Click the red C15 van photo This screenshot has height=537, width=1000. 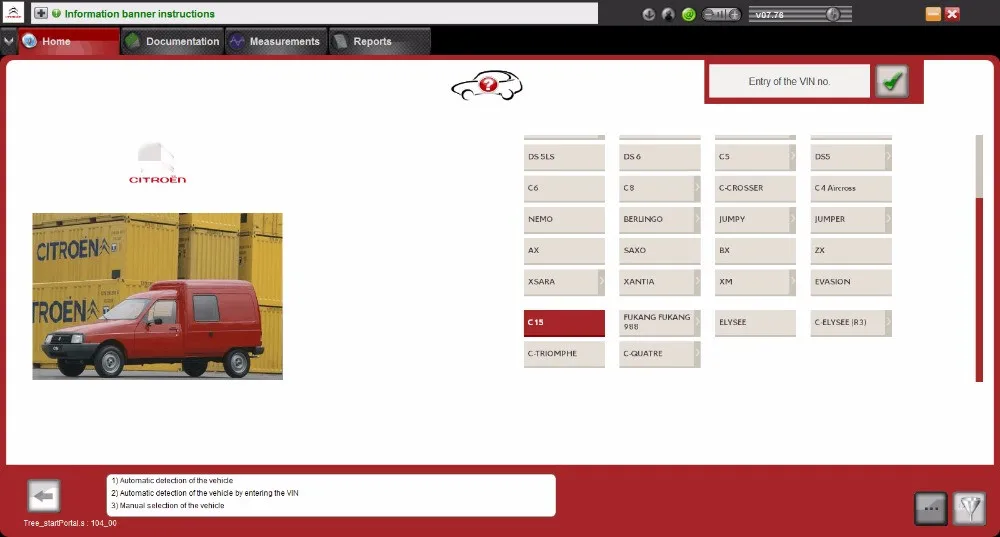(158, 297)
